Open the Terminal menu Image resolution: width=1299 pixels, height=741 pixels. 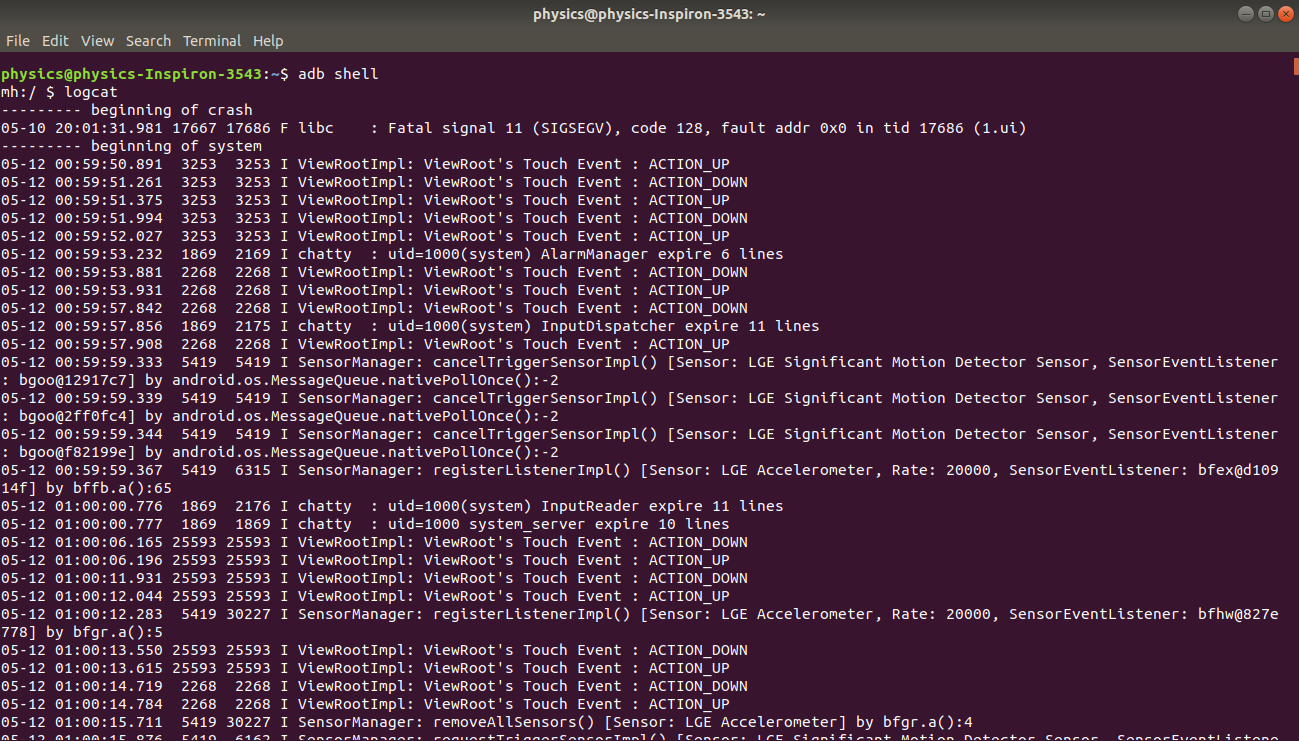212,41
